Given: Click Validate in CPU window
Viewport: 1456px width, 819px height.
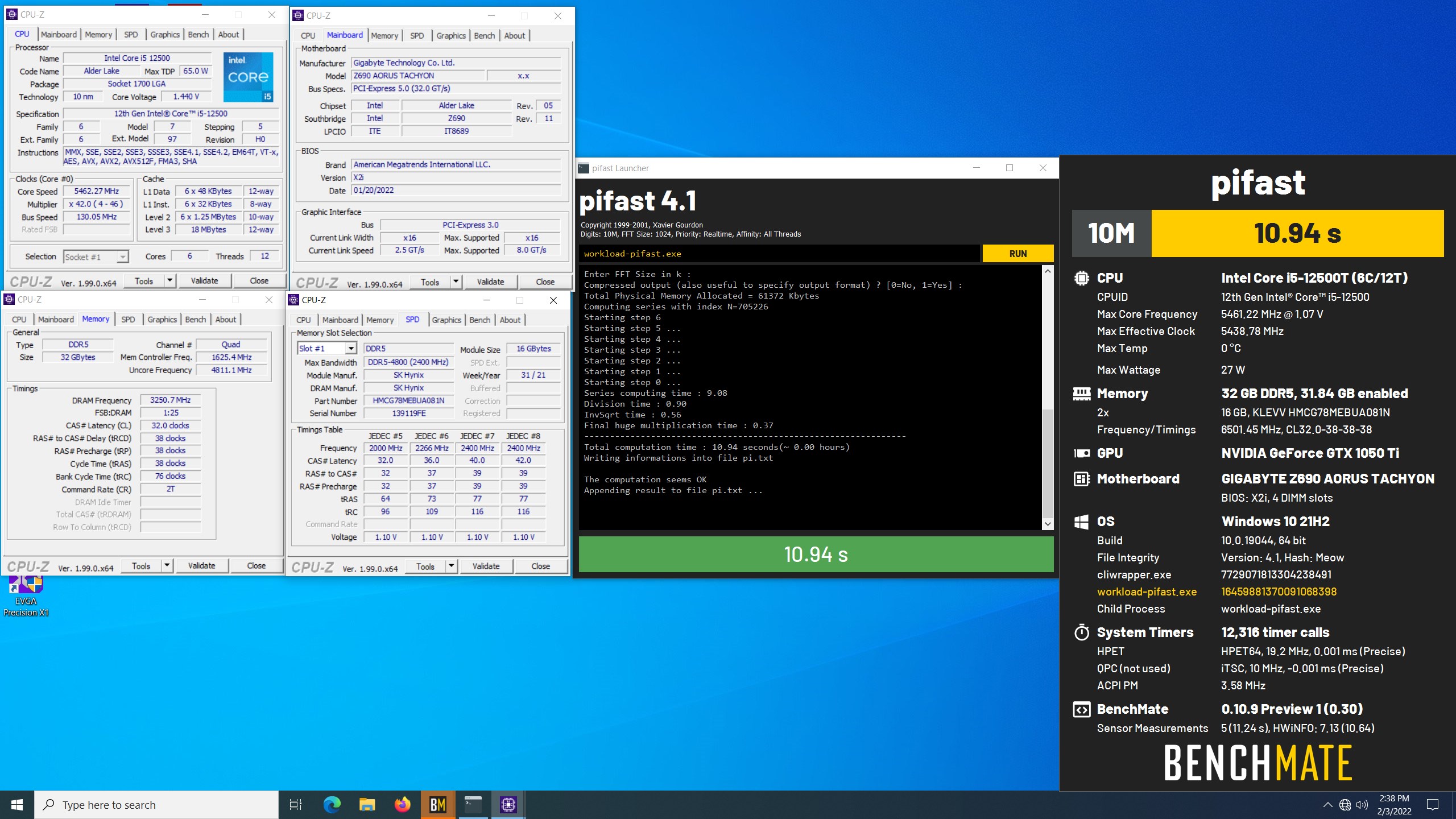Looking at the screenshot, I should click(204, 281).
